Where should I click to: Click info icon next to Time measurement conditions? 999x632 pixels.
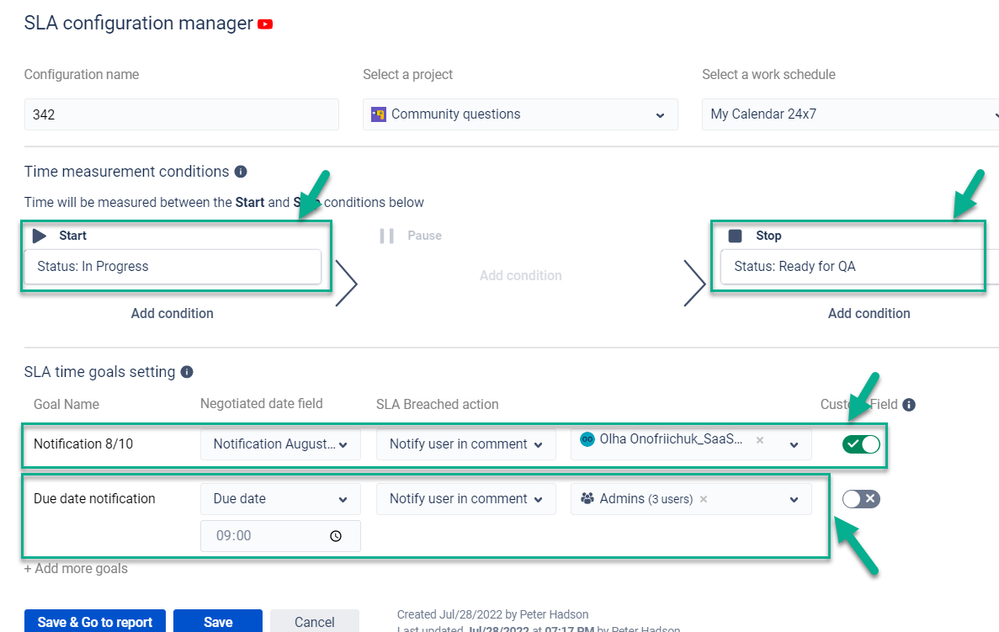[240, 171]
